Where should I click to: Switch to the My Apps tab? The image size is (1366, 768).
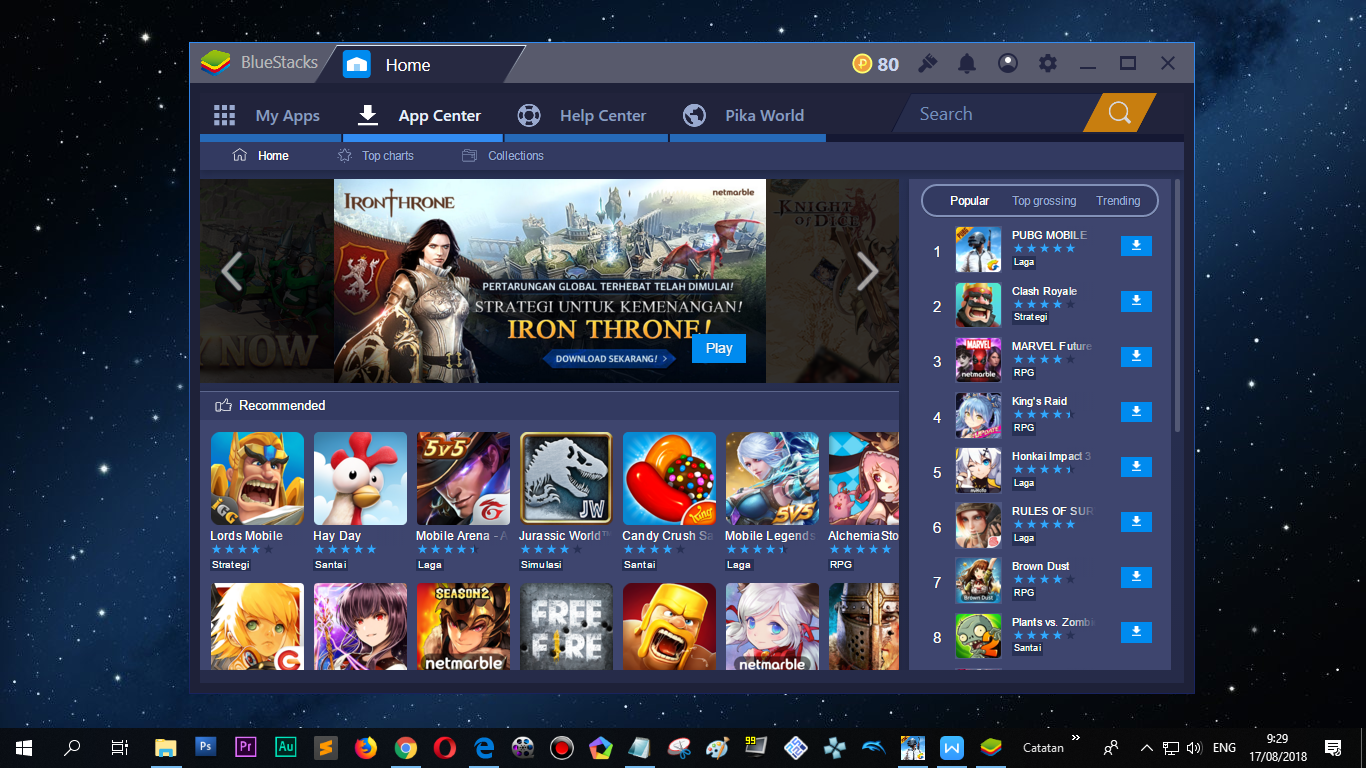(x=267, y=115)
